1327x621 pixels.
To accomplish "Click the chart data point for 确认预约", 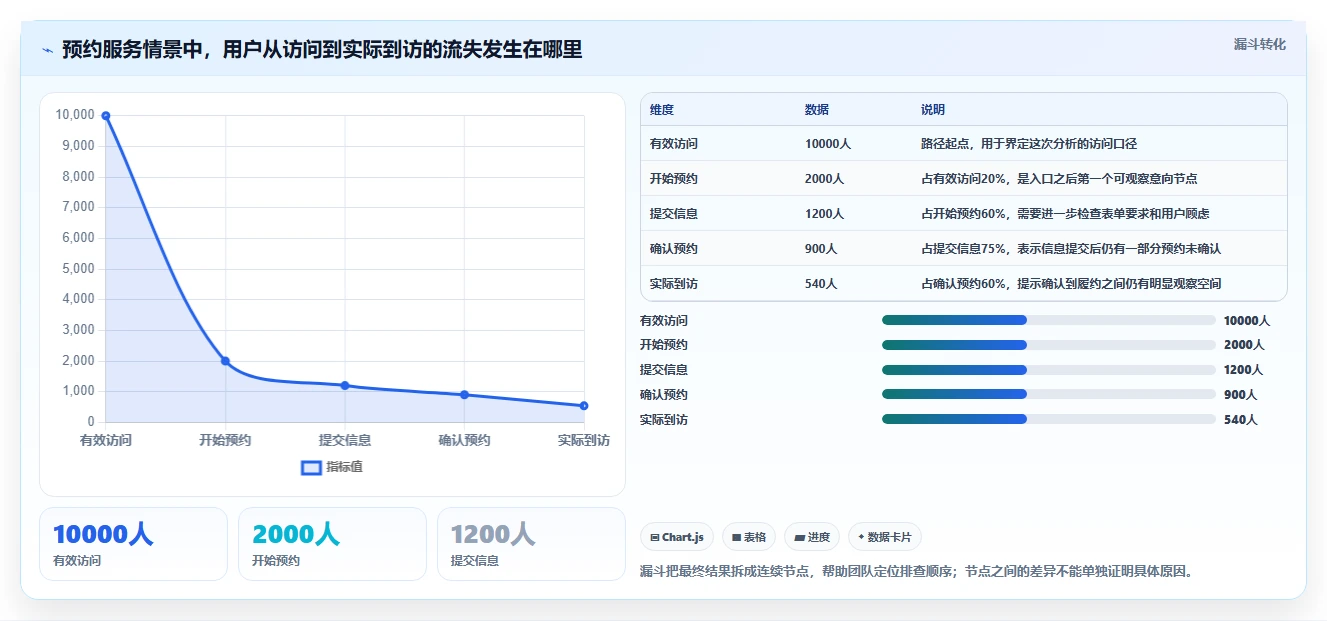I will (x=464, y=395).
